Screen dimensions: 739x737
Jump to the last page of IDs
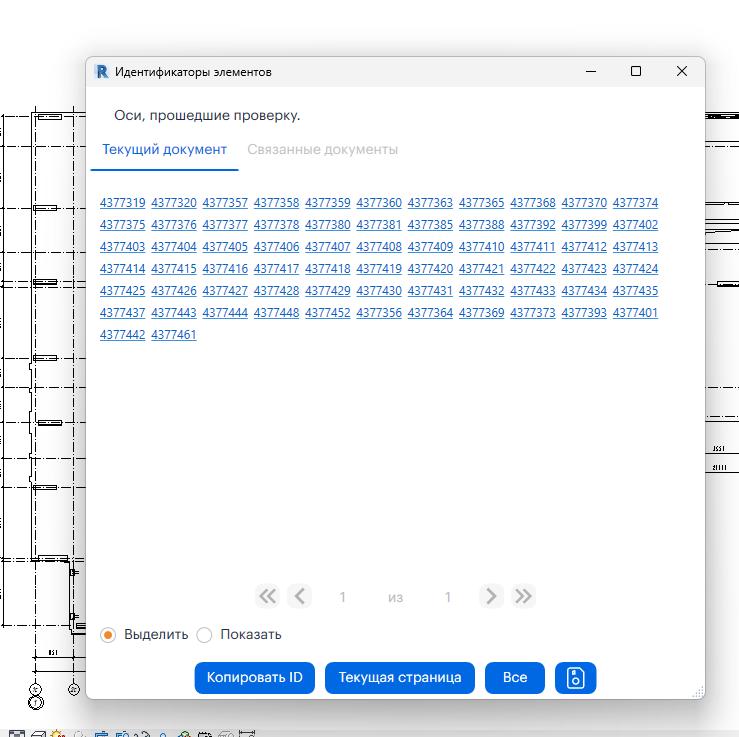[523, 596]
